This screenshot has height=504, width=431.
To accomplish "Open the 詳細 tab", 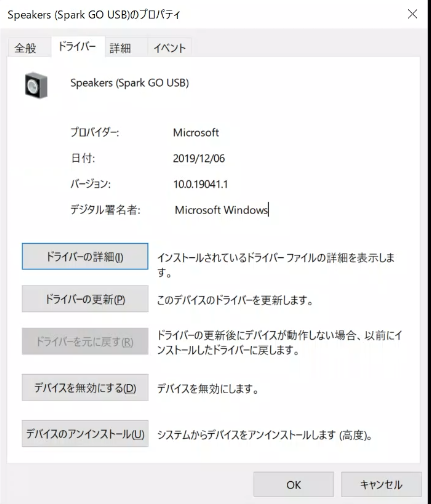I will pyautogui.click(x=120, y=48).
